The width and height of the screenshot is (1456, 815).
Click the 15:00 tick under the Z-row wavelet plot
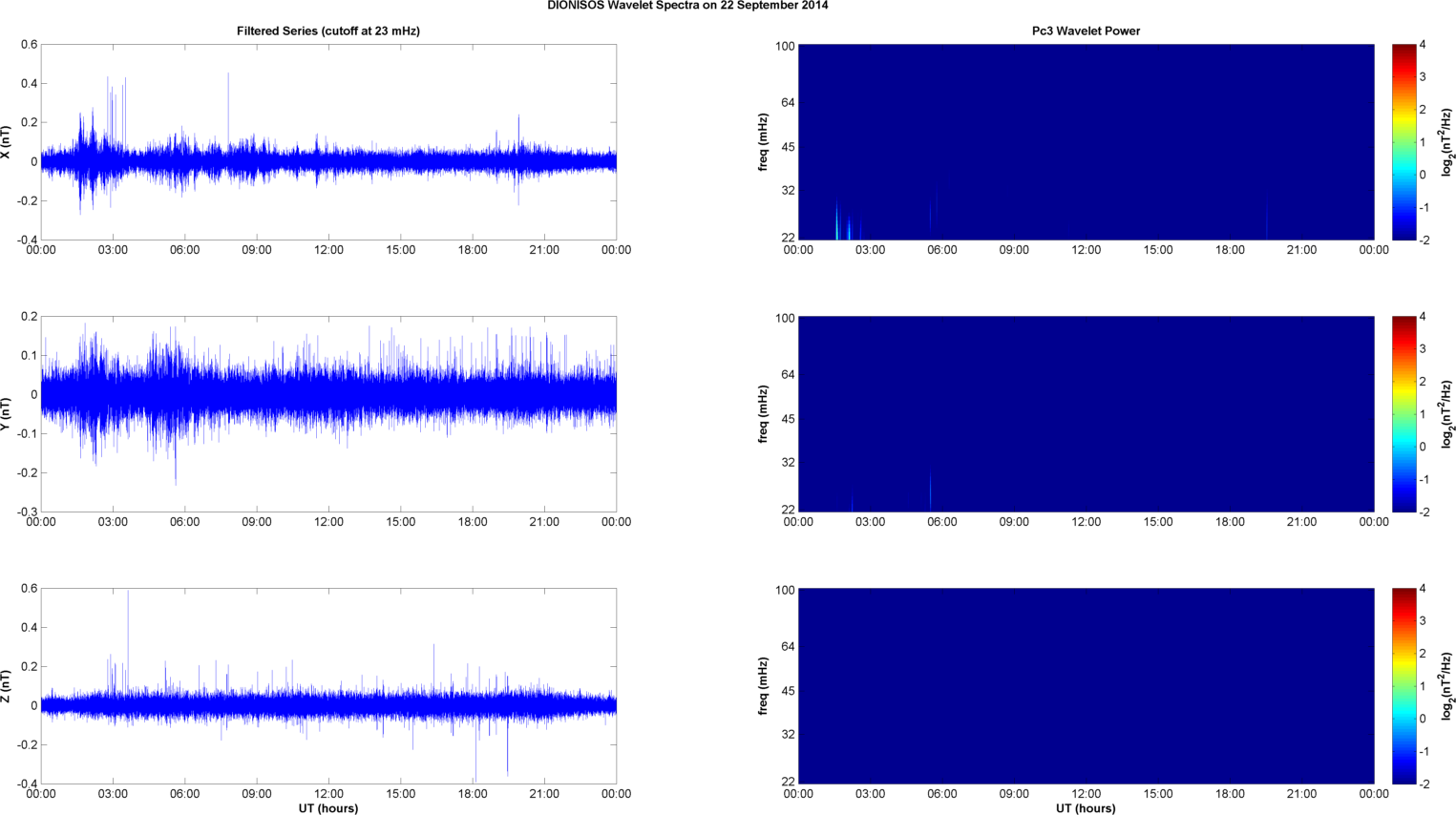pyautogui.click(x=1158, y=794)
